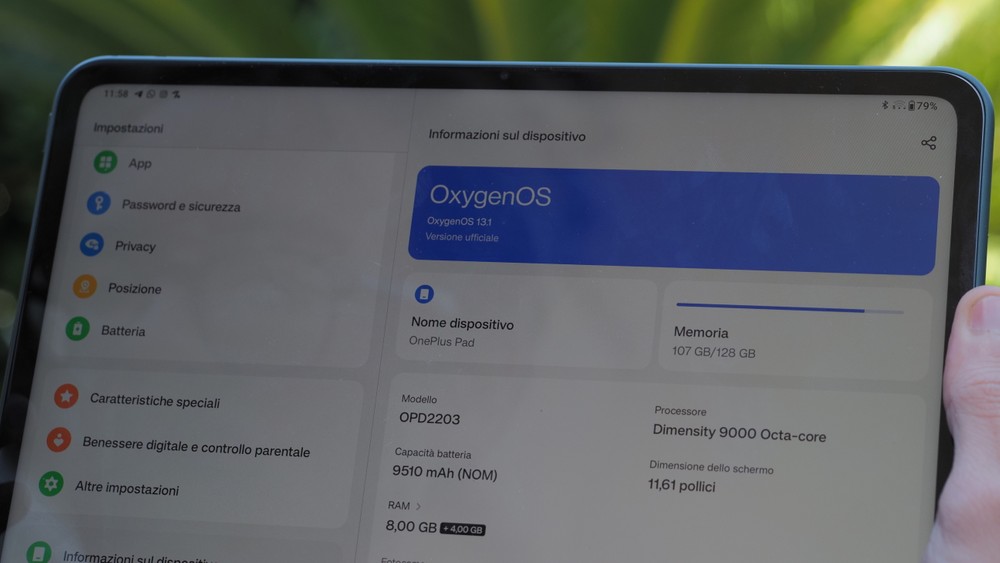
Task: Tap the battery percentage in status bar
Action: [x=926, y=106]
